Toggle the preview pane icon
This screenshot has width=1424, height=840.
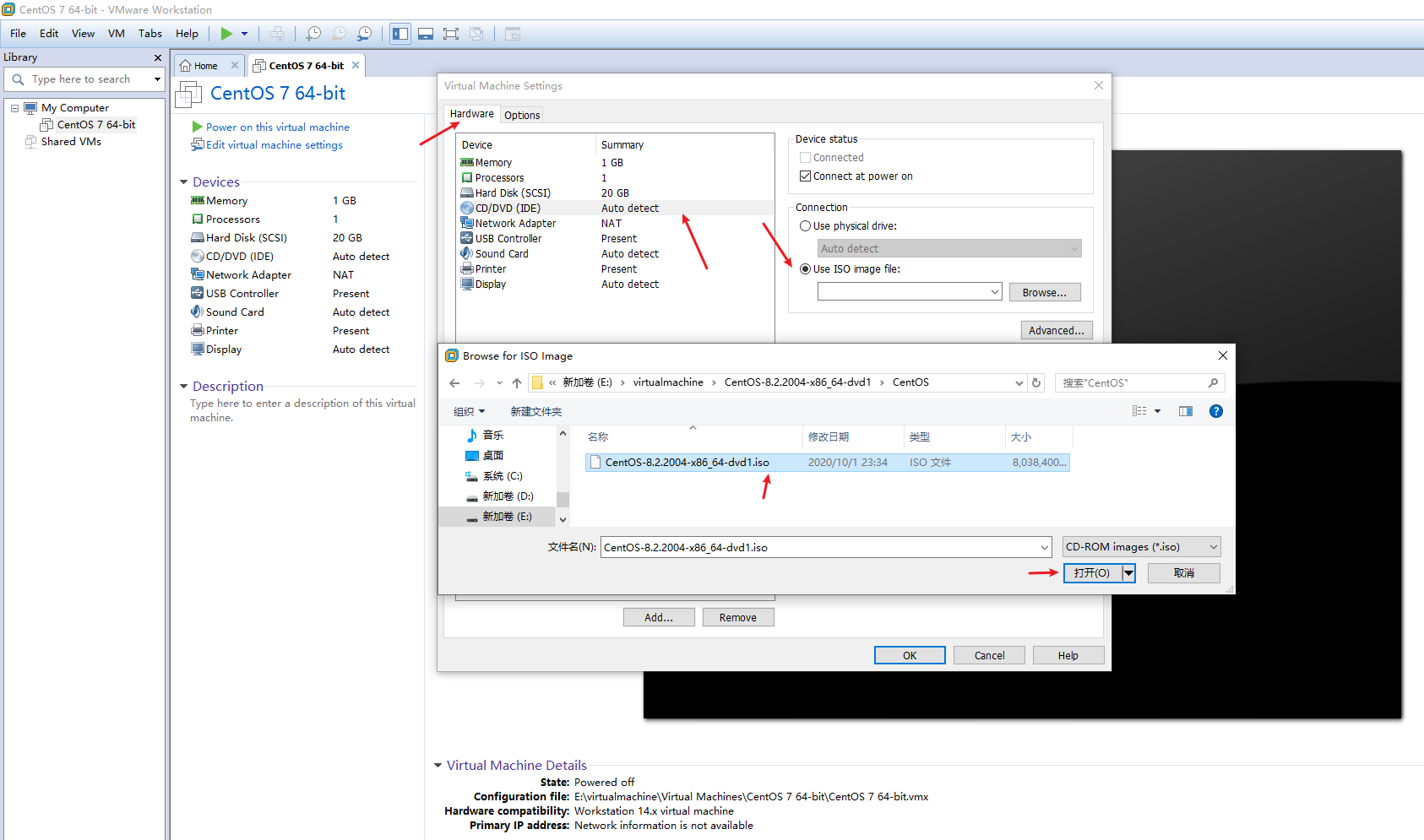1186,411
